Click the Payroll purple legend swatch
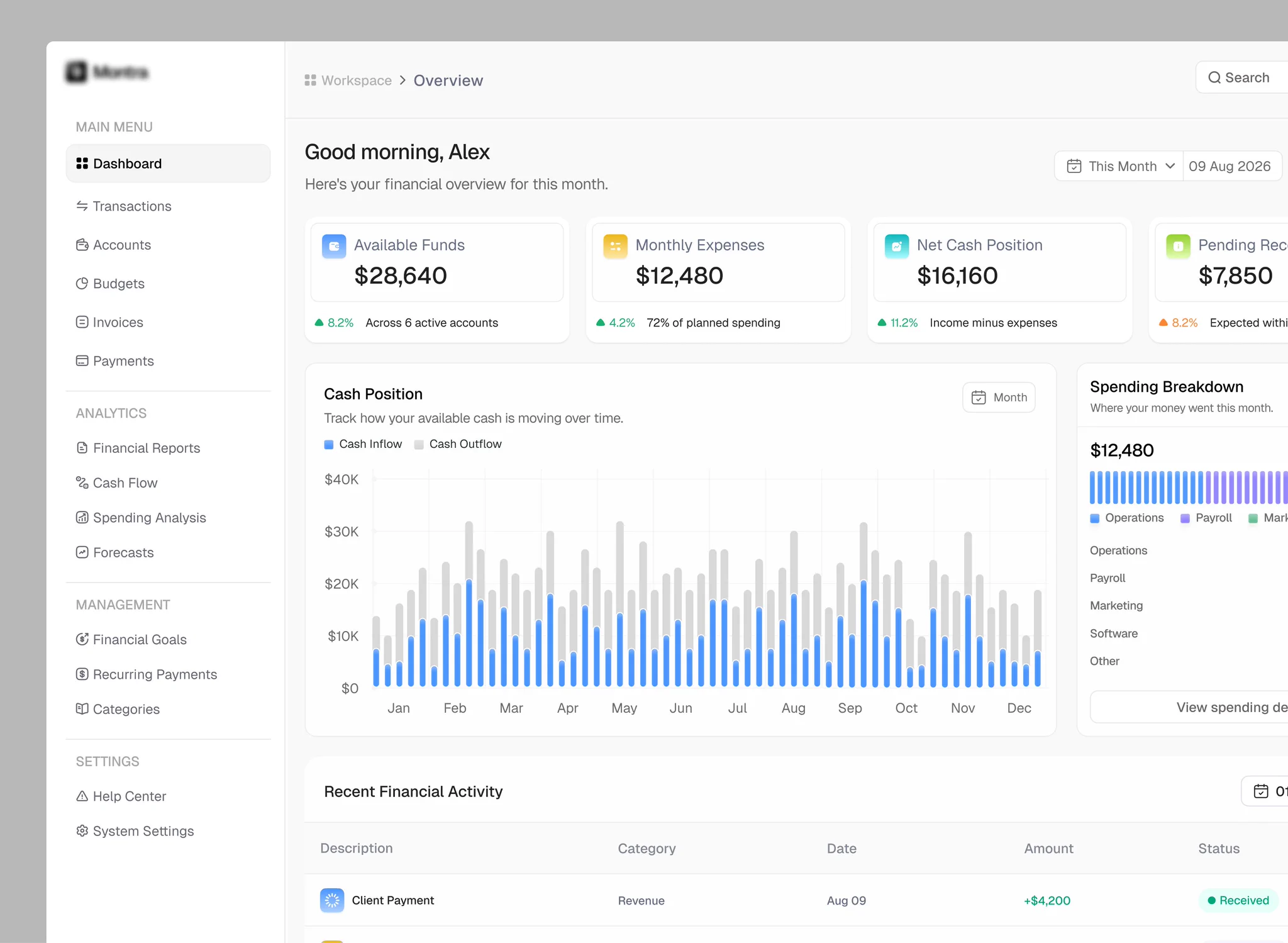This screenshot has height=943, width=1288. click(1185, 518)
